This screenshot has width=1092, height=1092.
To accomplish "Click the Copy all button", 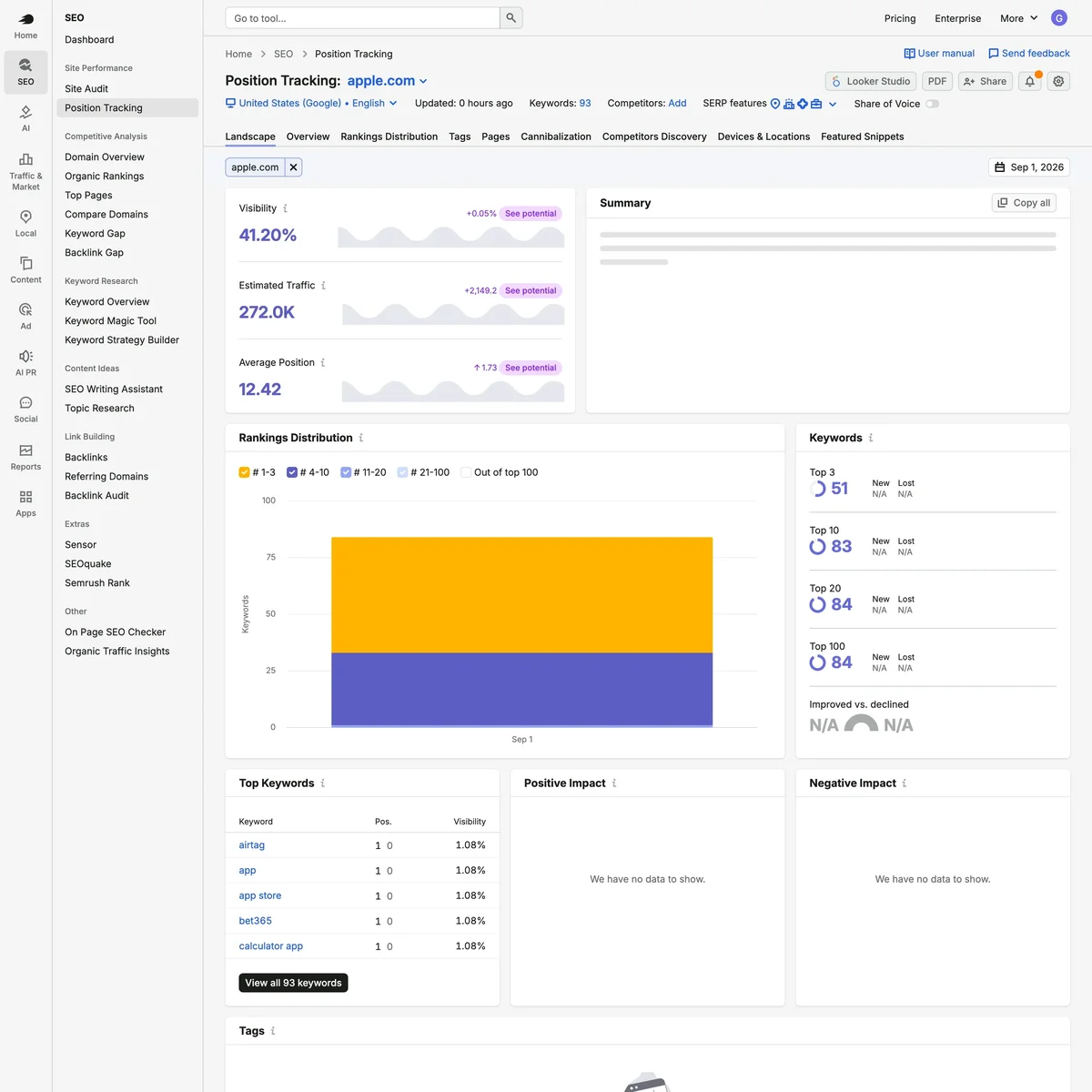I will 1024,203.
